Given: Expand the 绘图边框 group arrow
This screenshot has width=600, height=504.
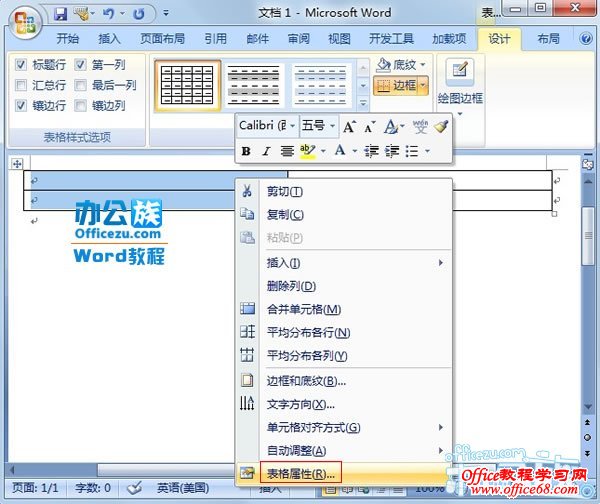Looking at the screenshot, I should click(x=460, y=114).
